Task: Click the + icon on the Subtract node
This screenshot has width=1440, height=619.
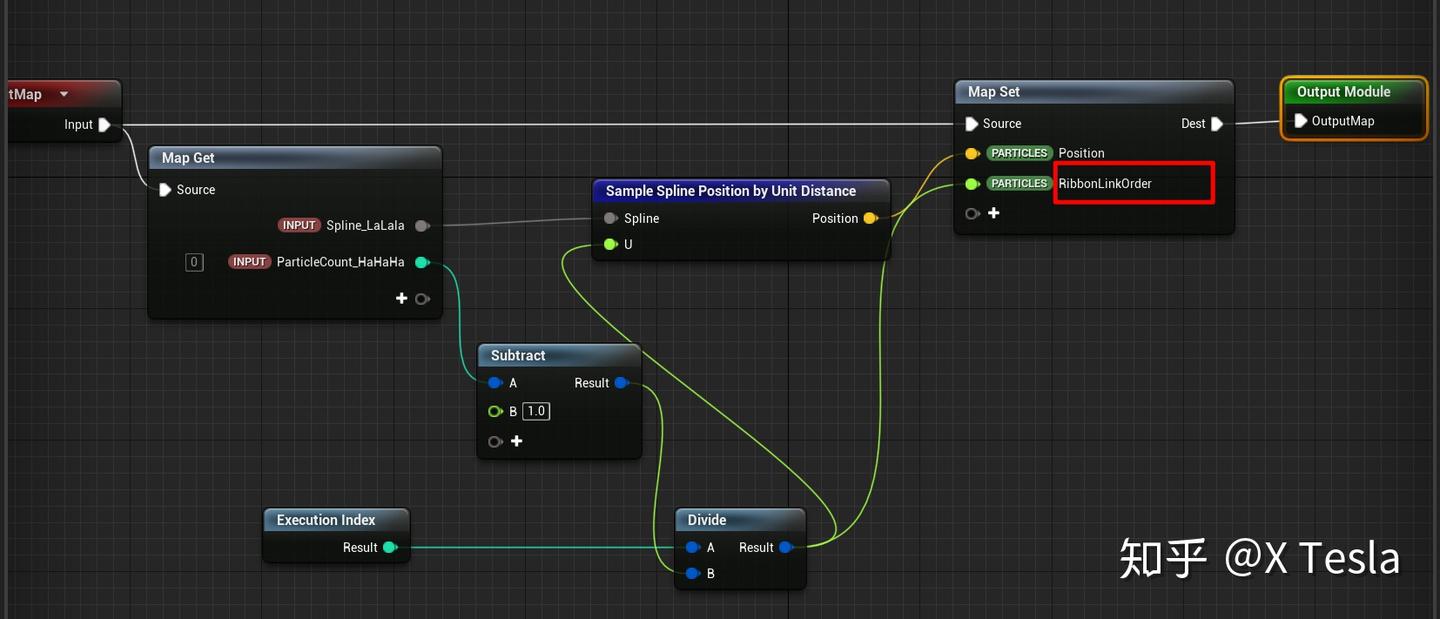Action: pyautogui.click(x=517, y=440)
